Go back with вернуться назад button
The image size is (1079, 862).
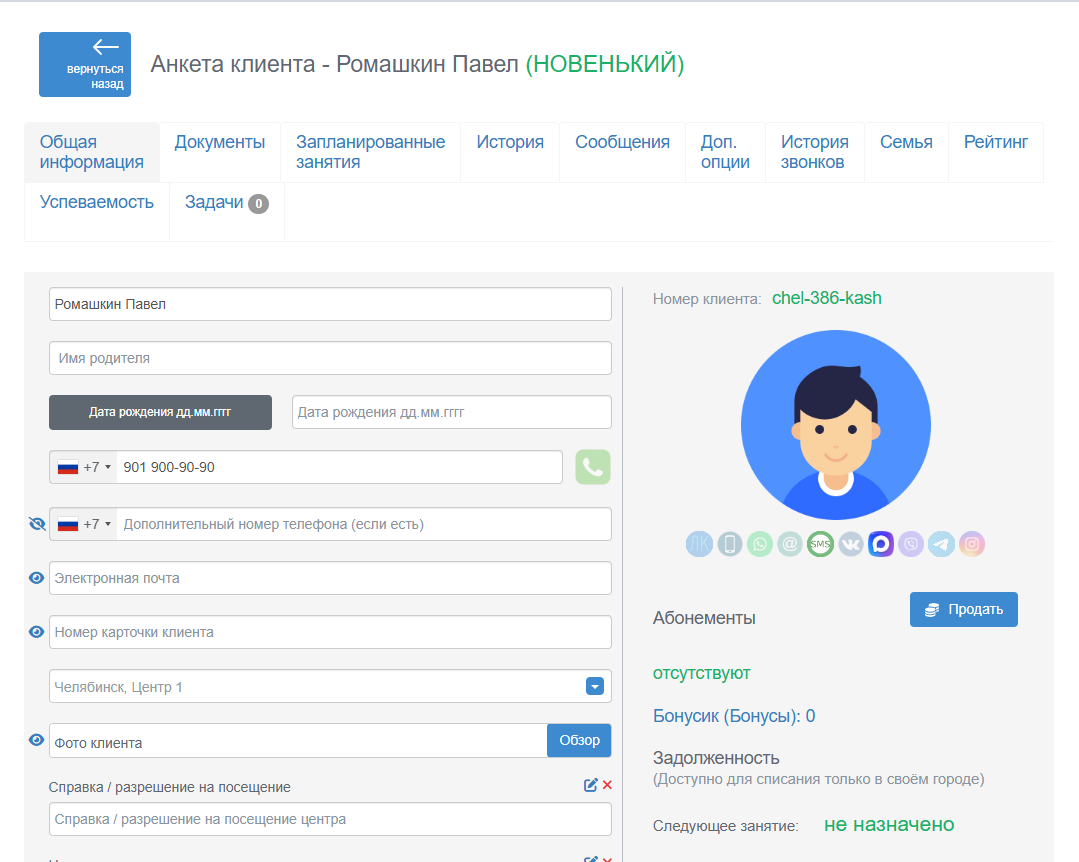click(85, 65)
